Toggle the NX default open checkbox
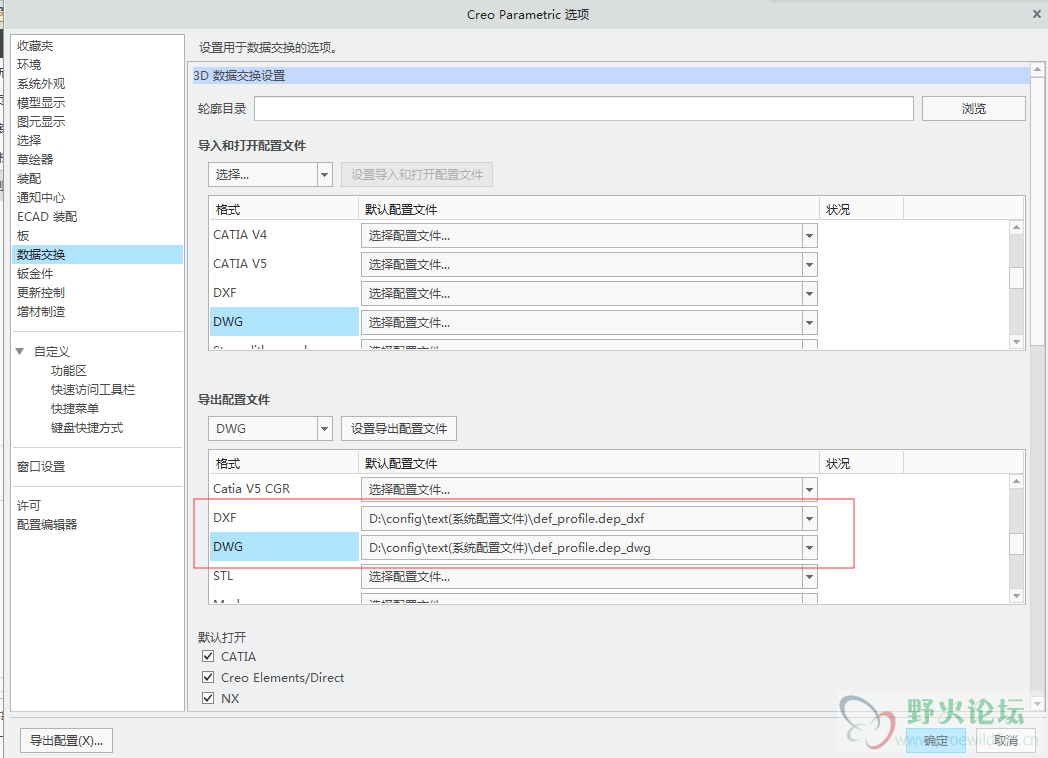 pyautogui.click(x=208, y=698)
